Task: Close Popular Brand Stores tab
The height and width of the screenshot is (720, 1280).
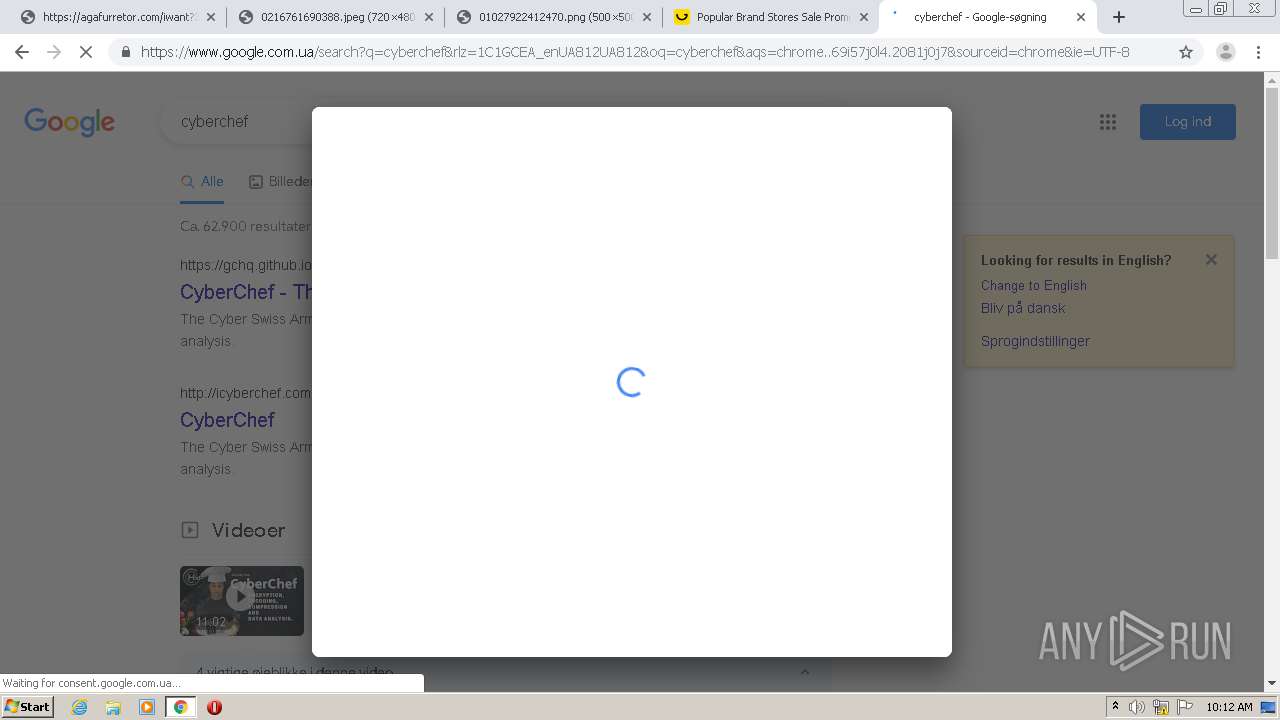Action: point(864,17)
